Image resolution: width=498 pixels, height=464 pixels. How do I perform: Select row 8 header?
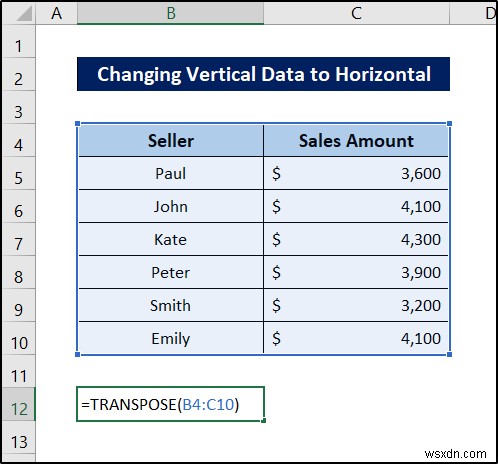(x=19, y=272)
